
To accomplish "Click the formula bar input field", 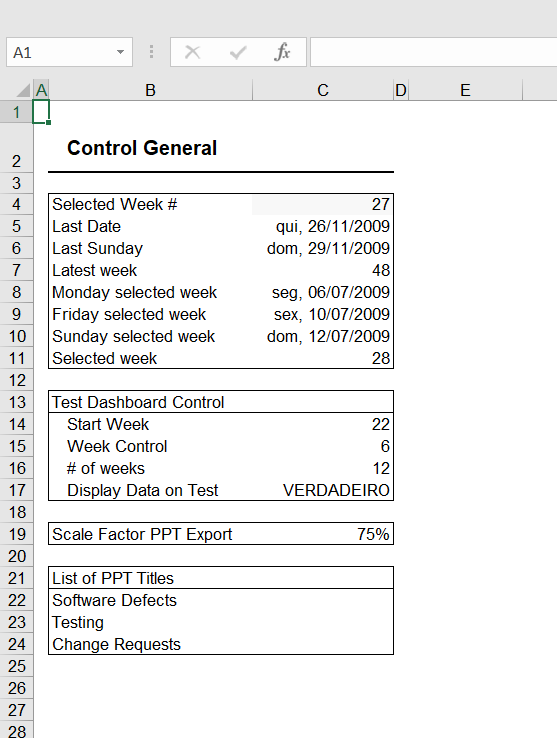I will pyautogui.click(x=433, y=52).
